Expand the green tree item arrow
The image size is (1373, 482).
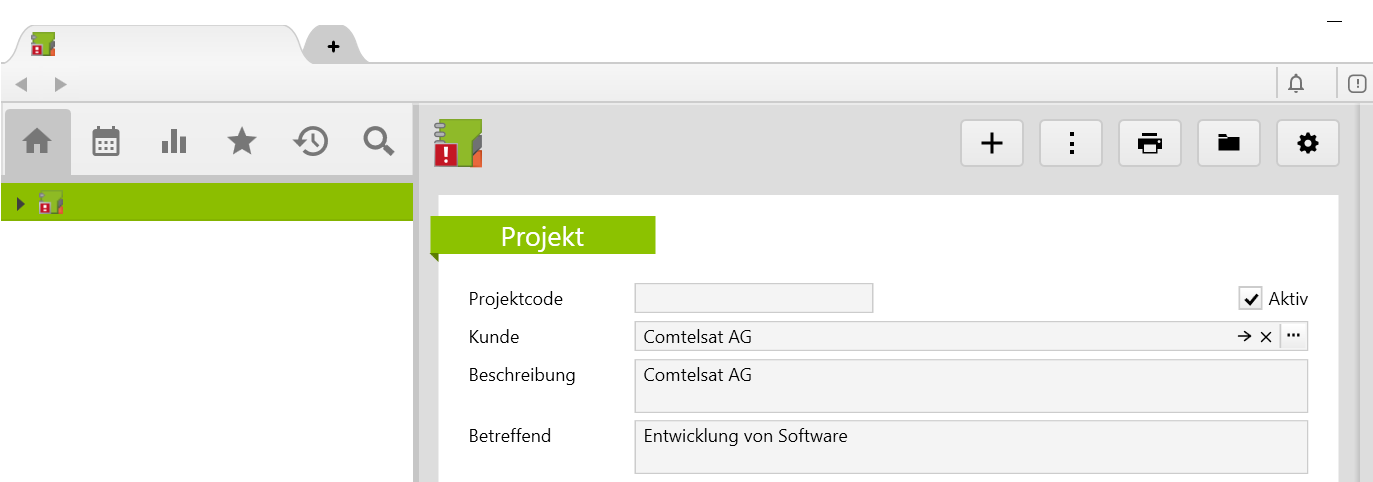click(x=21, y=204)
